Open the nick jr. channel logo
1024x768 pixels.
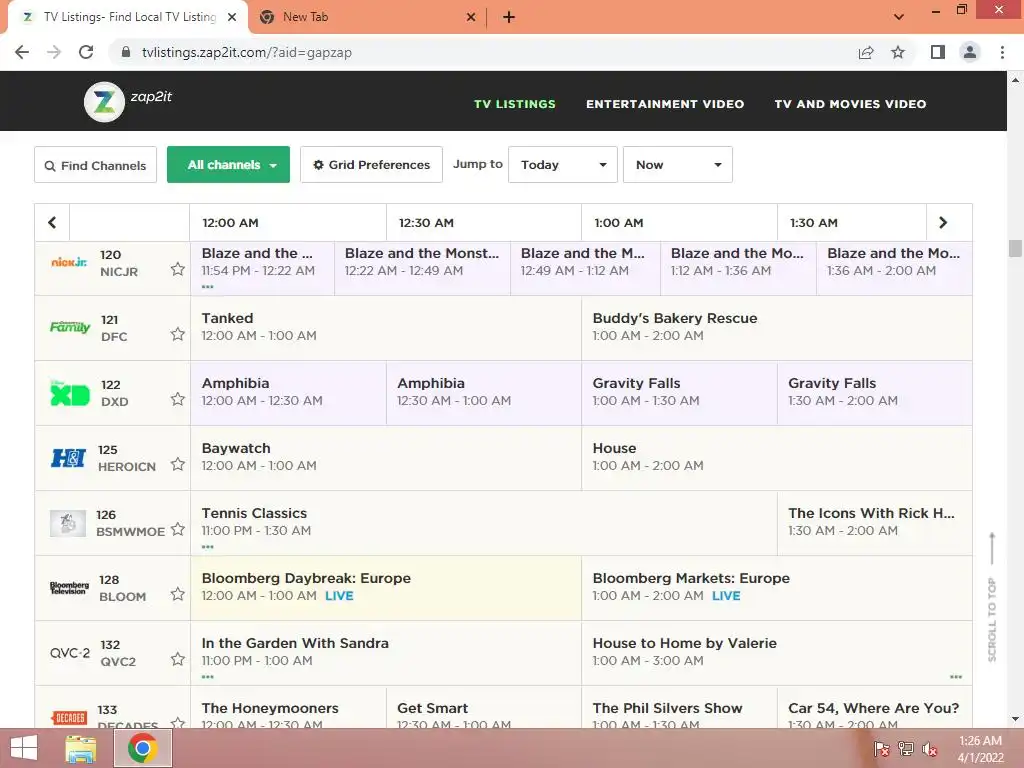click(69, 263)
